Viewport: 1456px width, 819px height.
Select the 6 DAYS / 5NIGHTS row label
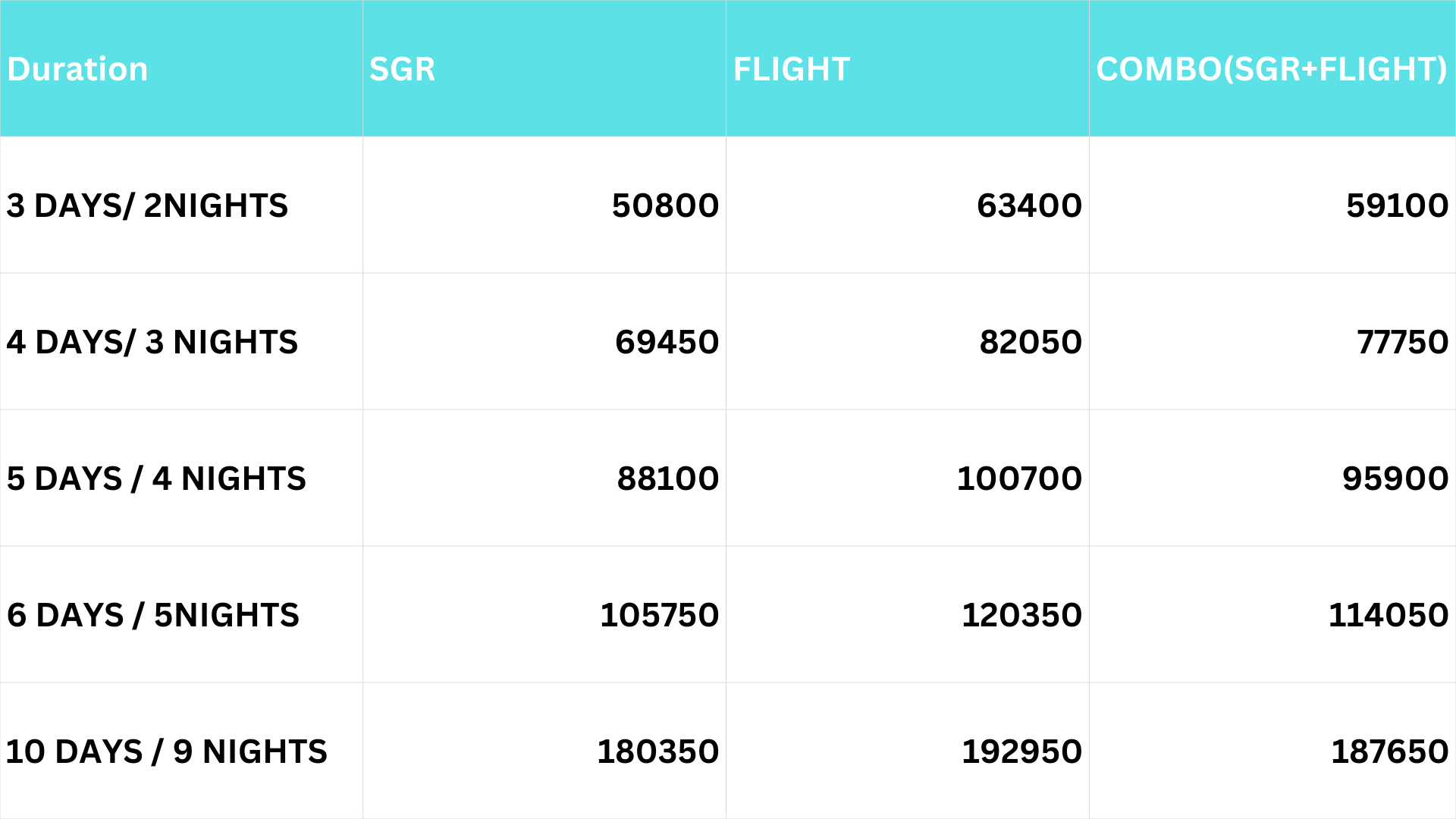coord(152,615)
